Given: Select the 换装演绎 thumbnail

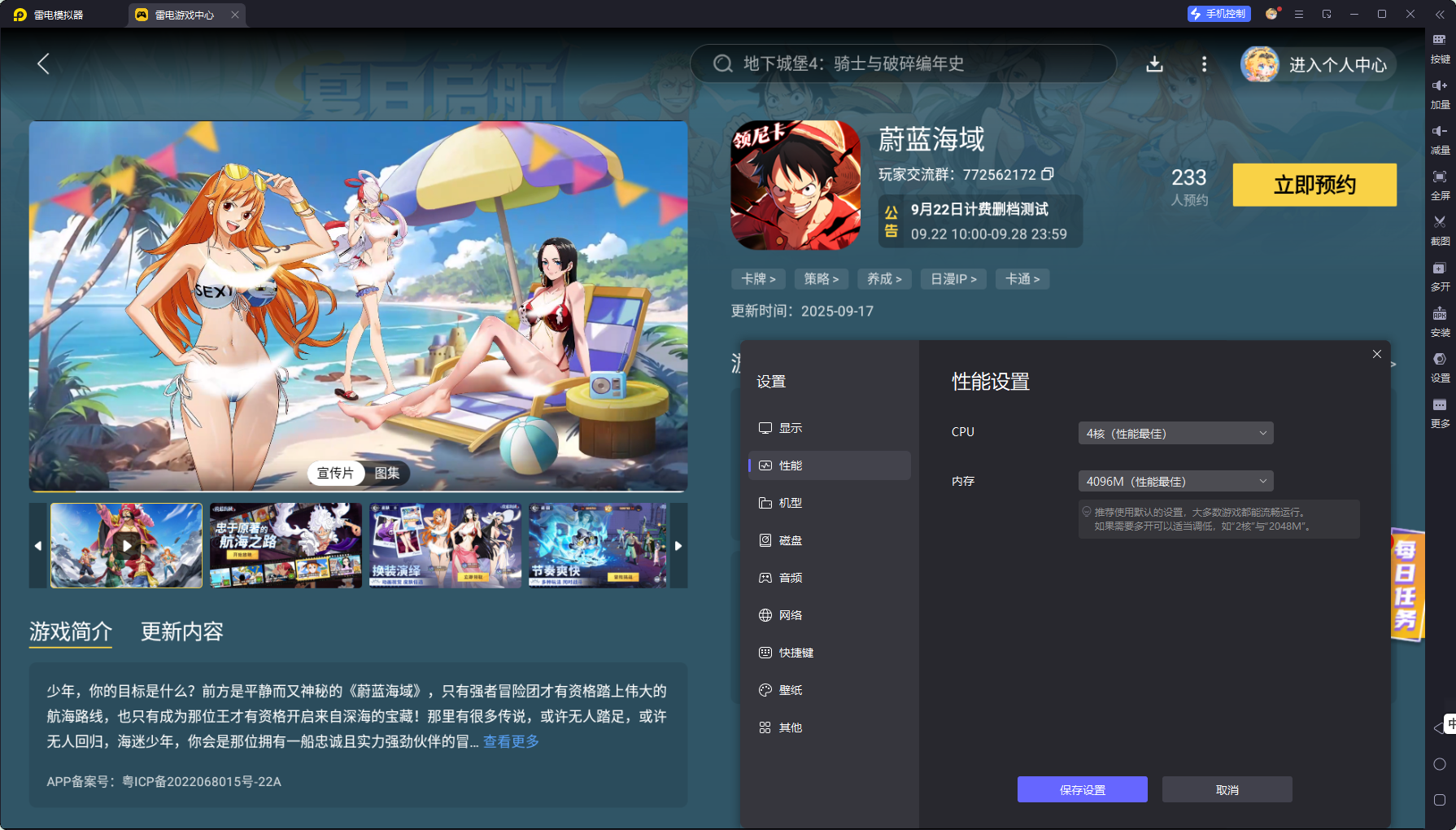Looking at the screenshot, I should coord(445,545).
